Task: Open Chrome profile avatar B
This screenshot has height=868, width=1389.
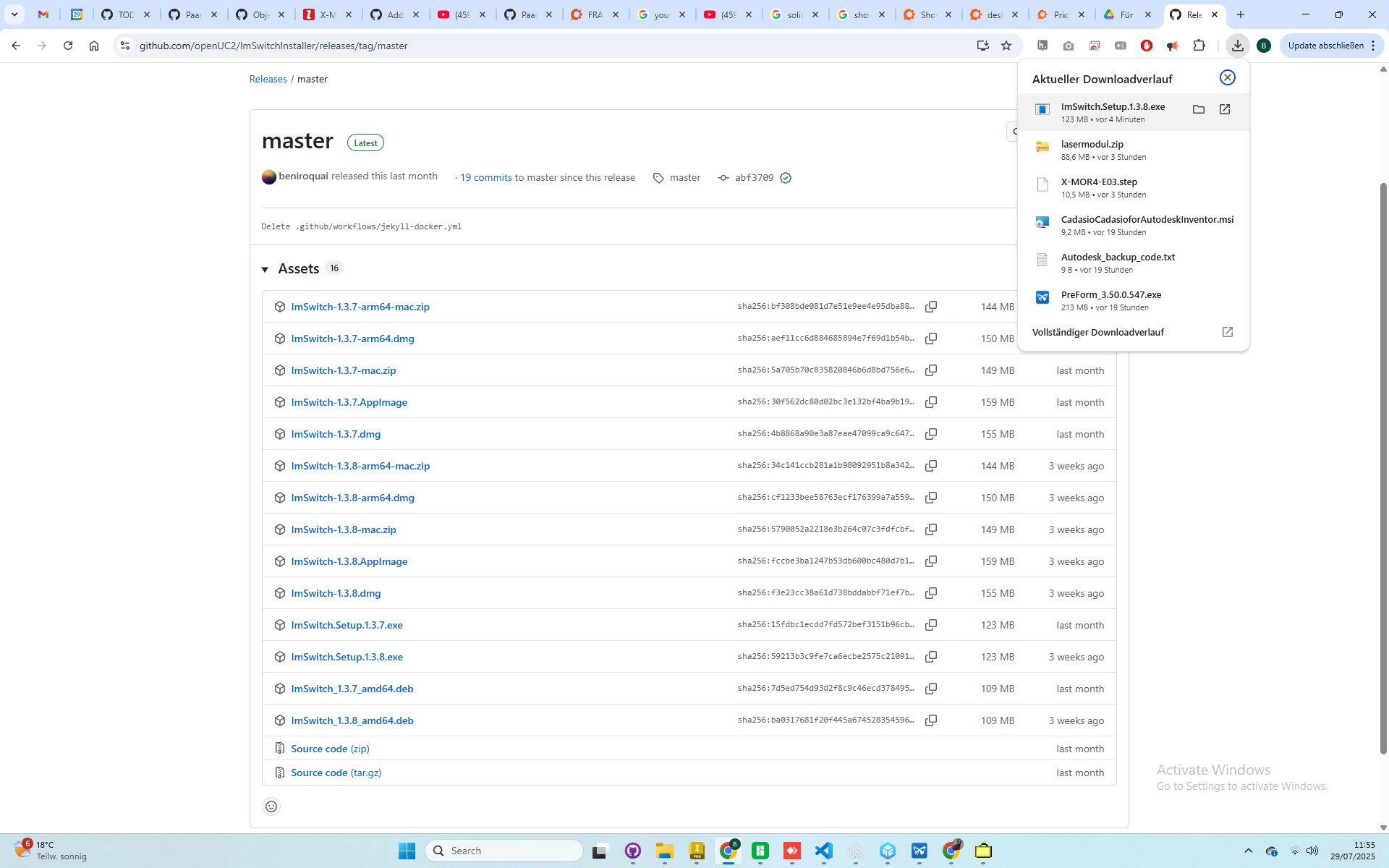Action: pyautogui.click(x=1264, y=46)
